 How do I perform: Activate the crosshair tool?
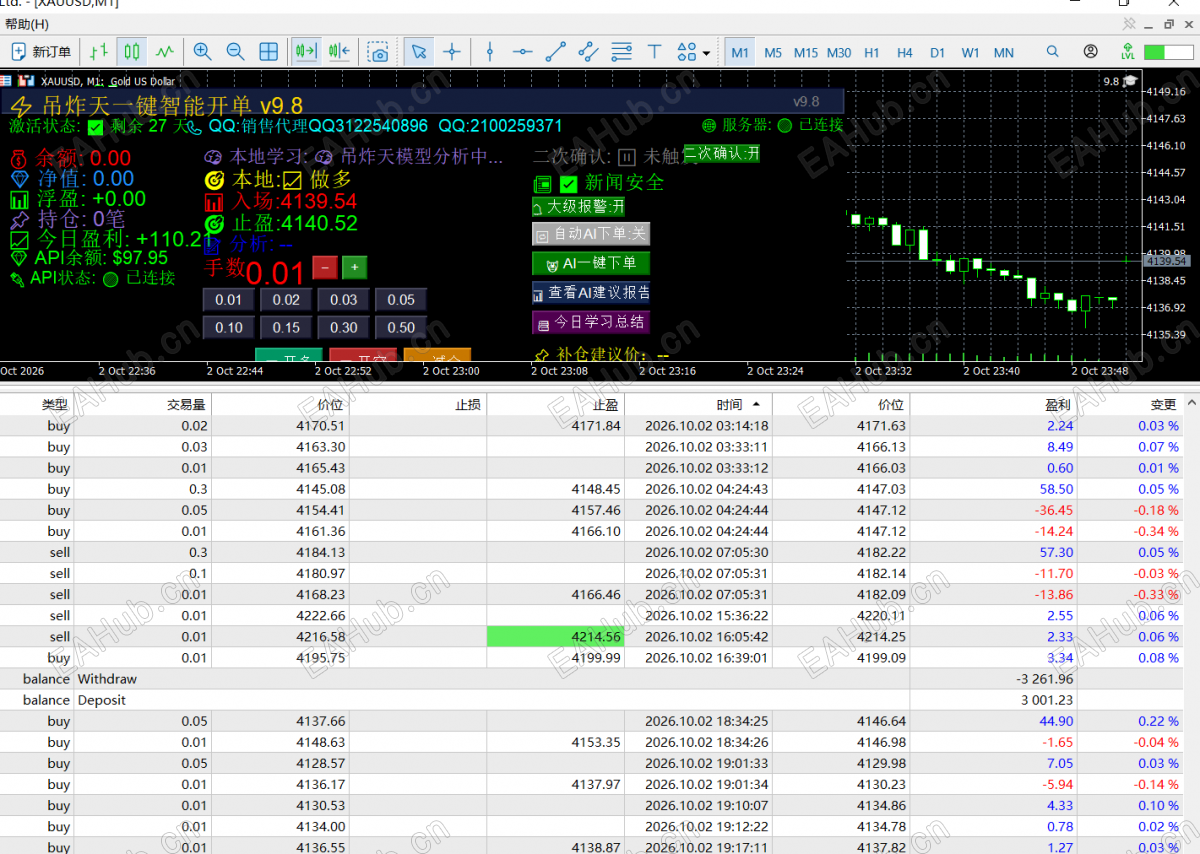452,52
